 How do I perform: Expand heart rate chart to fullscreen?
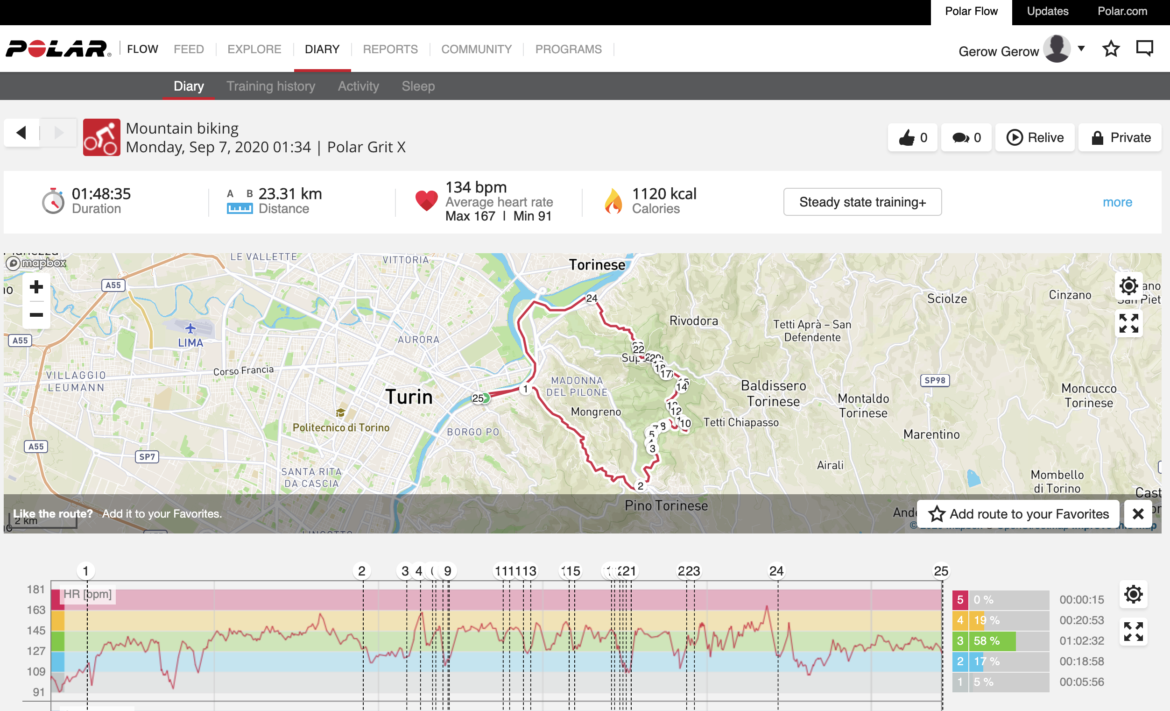point(1133,632)
